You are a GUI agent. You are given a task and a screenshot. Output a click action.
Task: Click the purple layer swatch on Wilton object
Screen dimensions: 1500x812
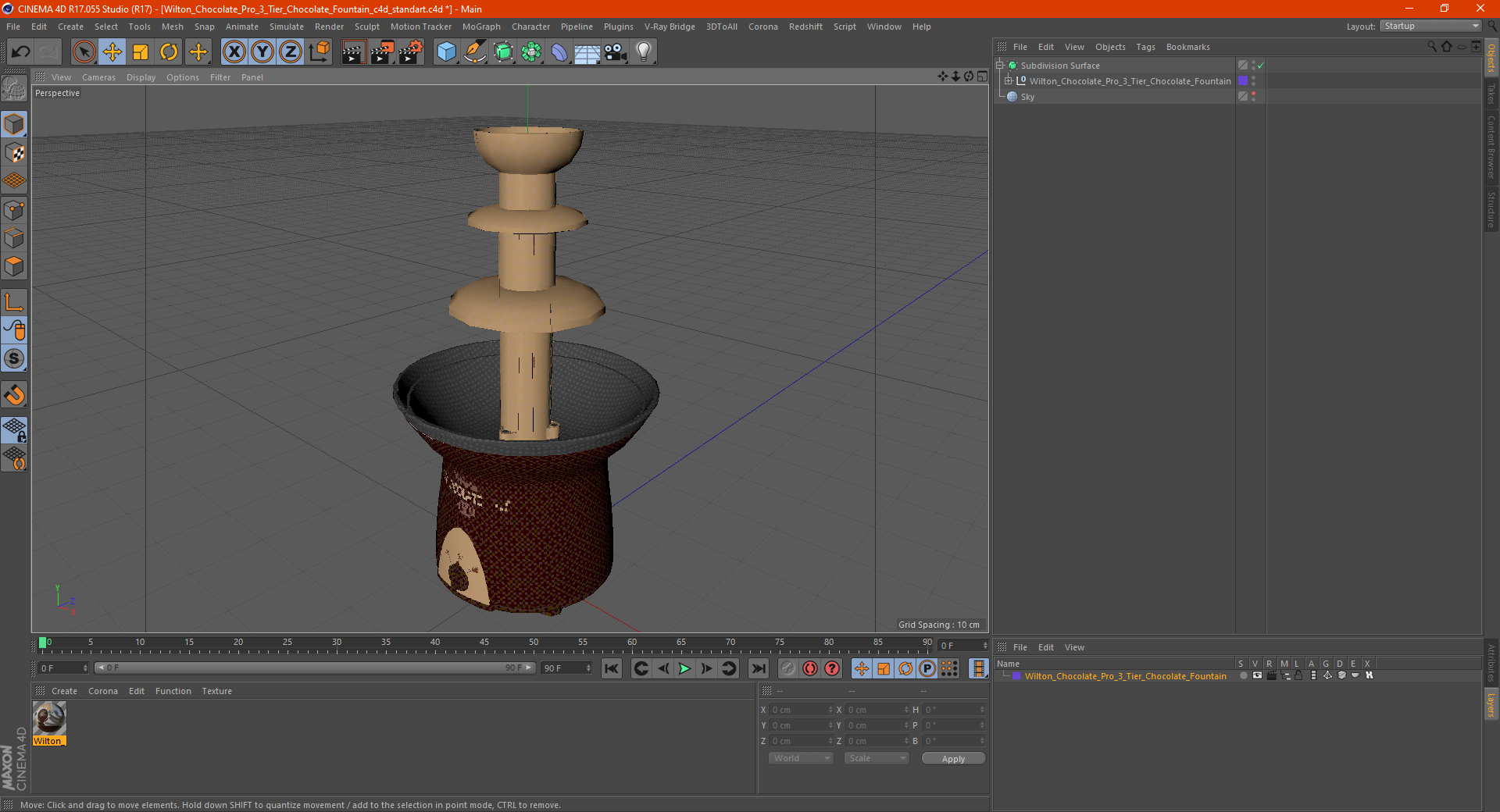click(x=1243, y=81)
